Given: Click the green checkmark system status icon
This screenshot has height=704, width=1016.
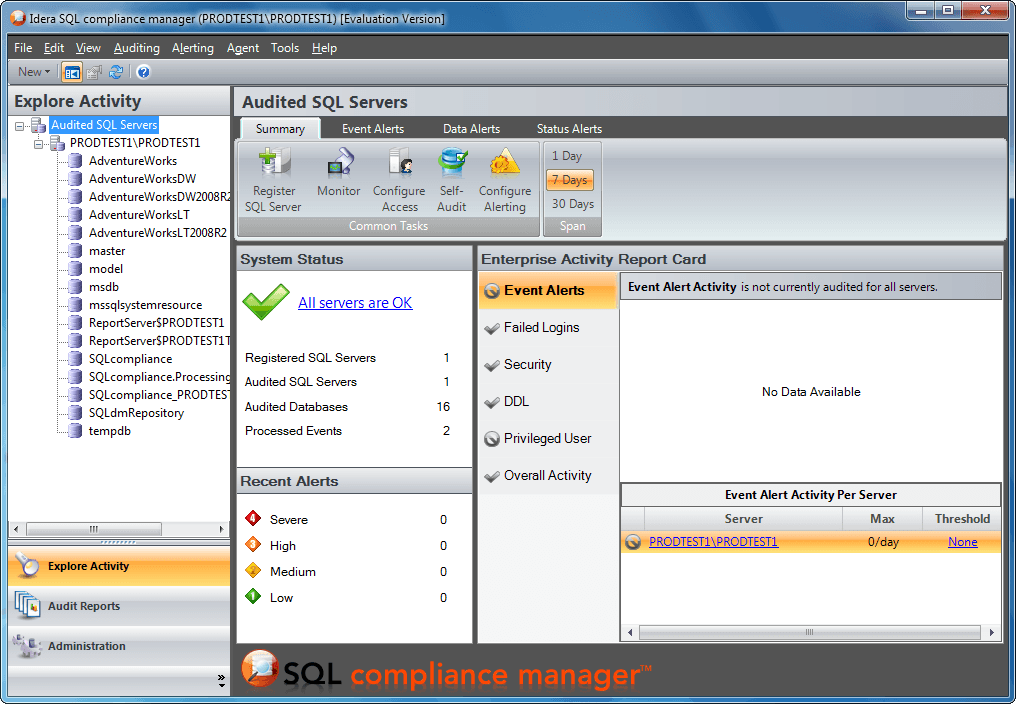Looking at the screenshot, I should (x=266, y=301).
